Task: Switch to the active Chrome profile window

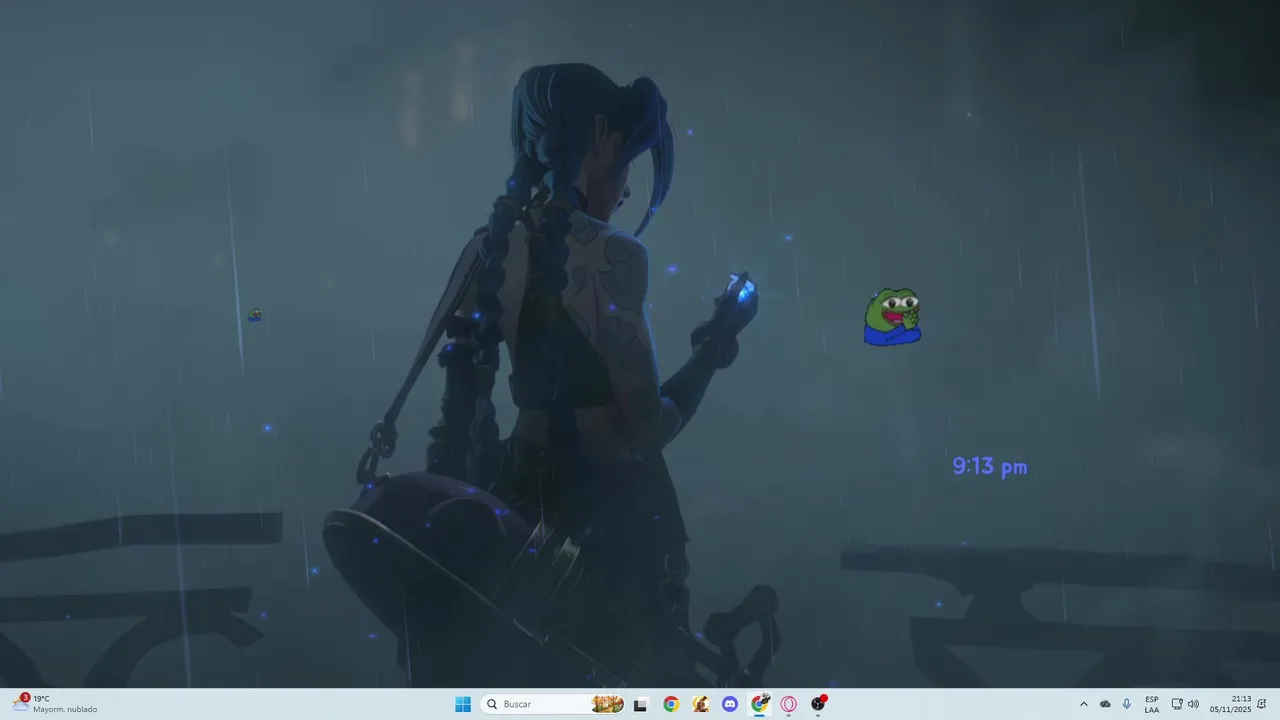Action: 760,704
